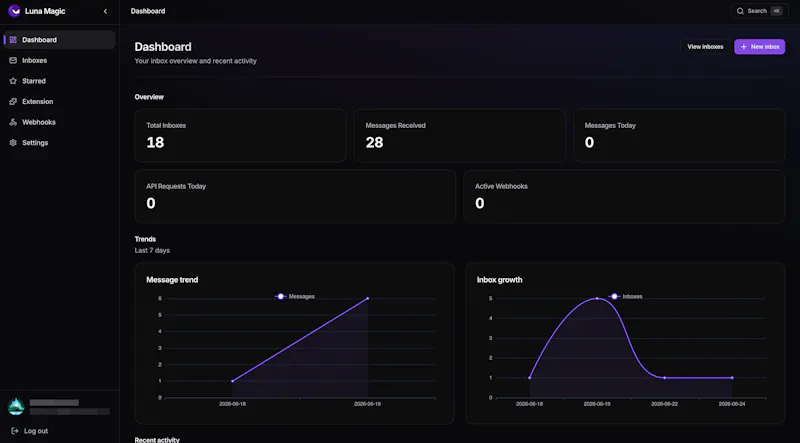Click the Starred star icon
The image size is (800, 443).
13,81
